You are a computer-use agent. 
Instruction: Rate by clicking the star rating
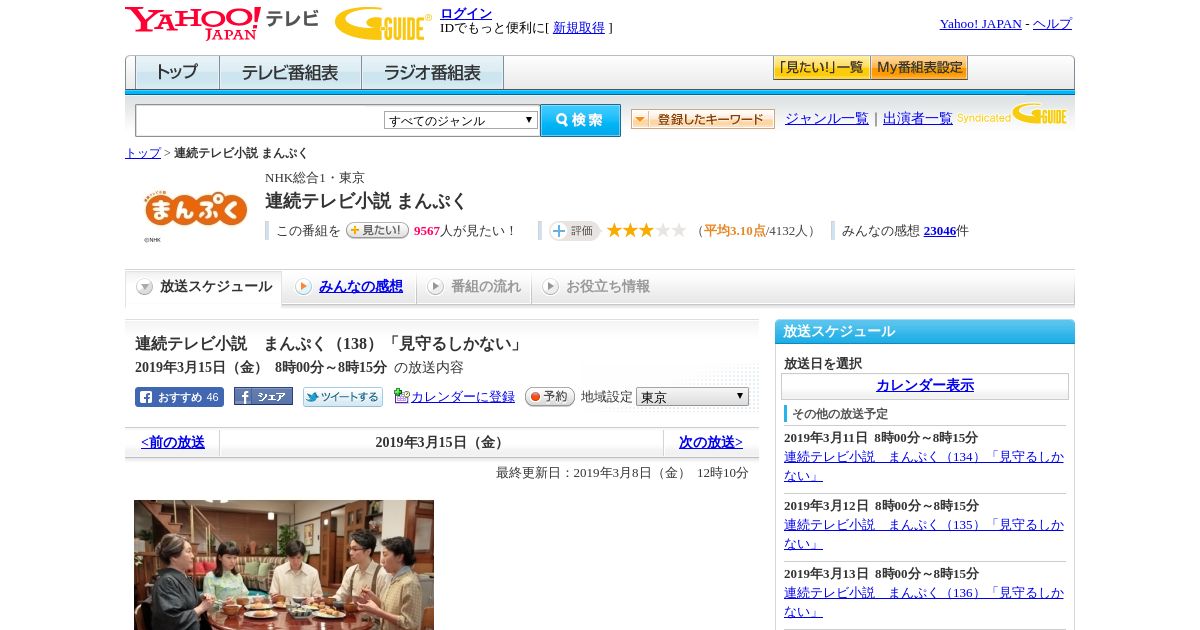click(x=646, y=230)
